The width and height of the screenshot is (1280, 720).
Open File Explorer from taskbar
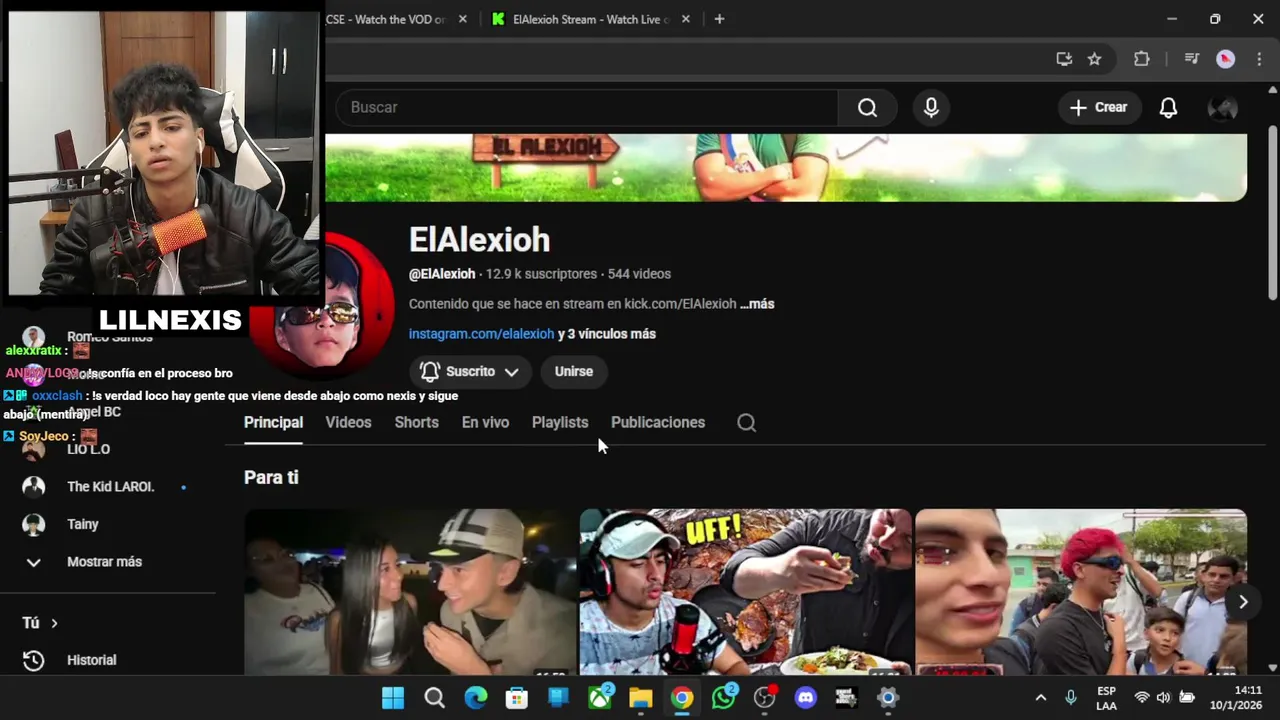[640, 698]
